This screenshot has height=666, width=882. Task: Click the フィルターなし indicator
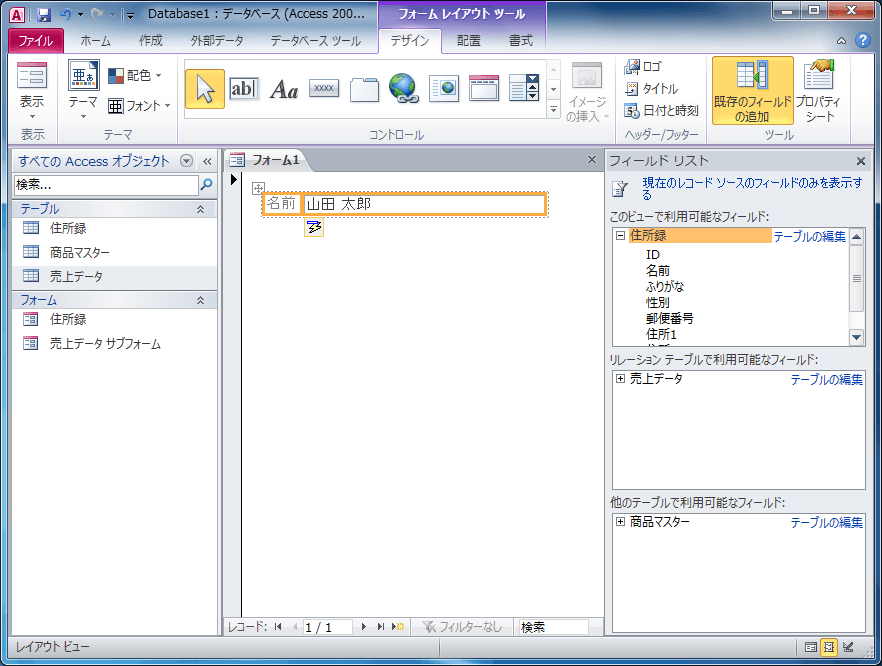click(462, 627)
